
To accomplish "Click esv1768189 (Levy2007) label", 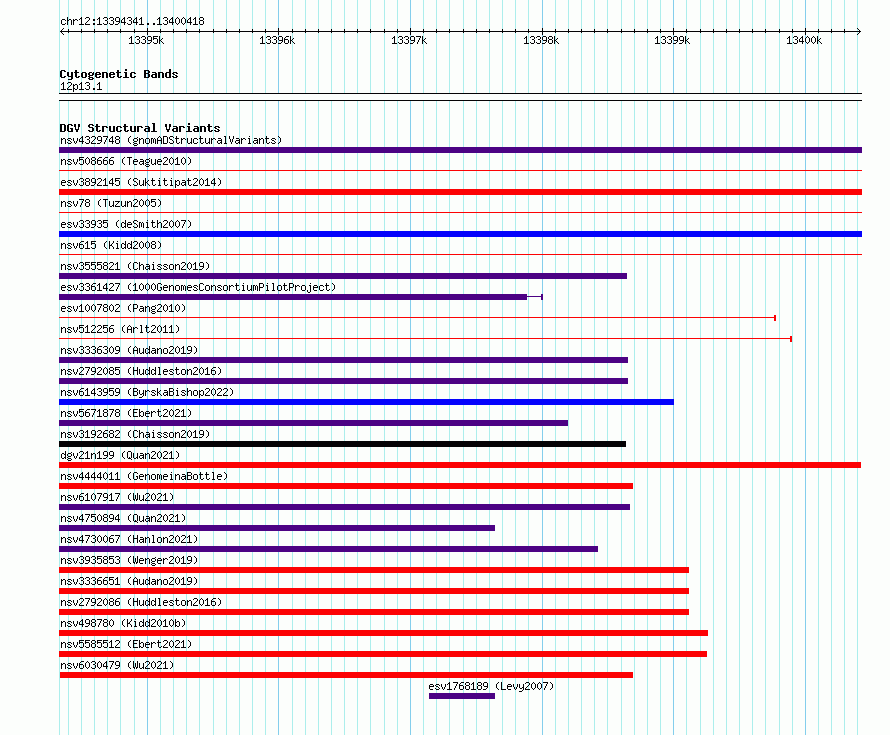I will pyautogui.click(x=491, y=686).
